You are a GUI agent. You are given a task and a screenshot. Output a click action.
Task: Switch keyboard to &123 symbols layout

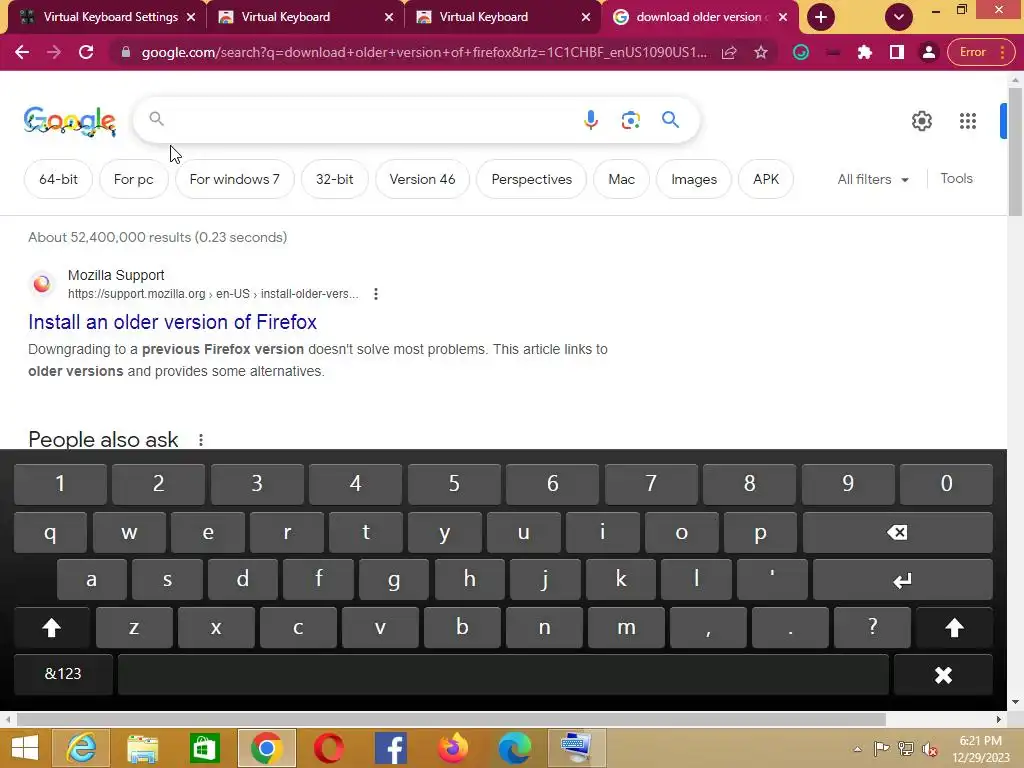[63, 675]
